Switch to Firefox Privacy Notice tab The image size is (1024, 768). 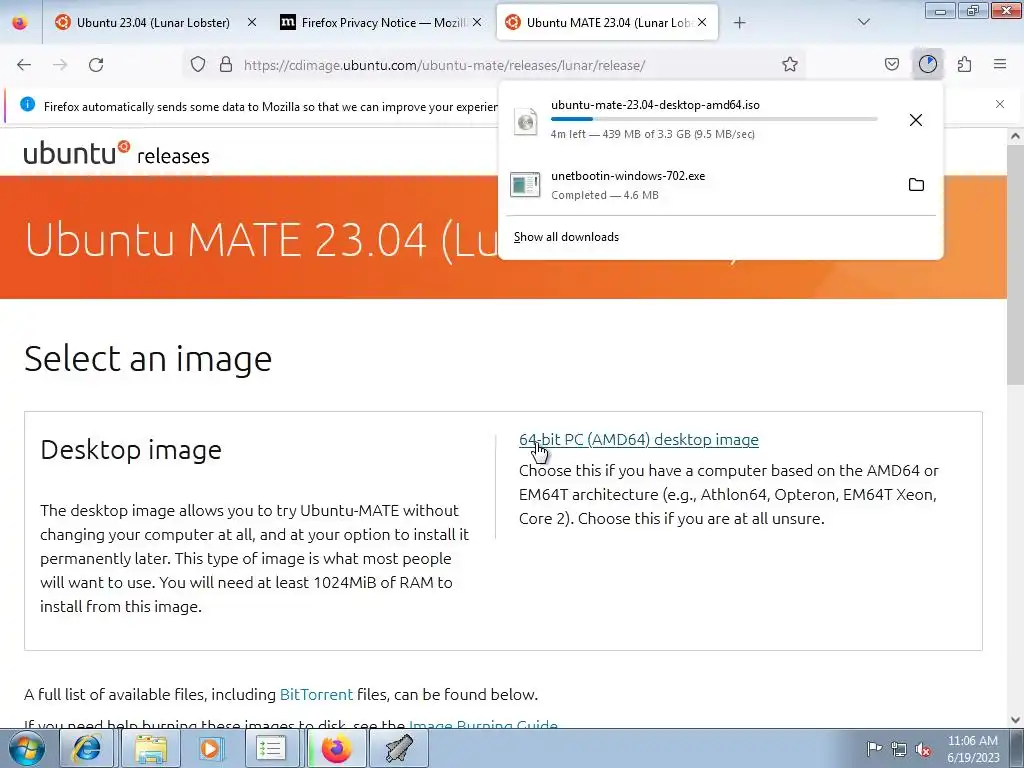coord(382,23)
